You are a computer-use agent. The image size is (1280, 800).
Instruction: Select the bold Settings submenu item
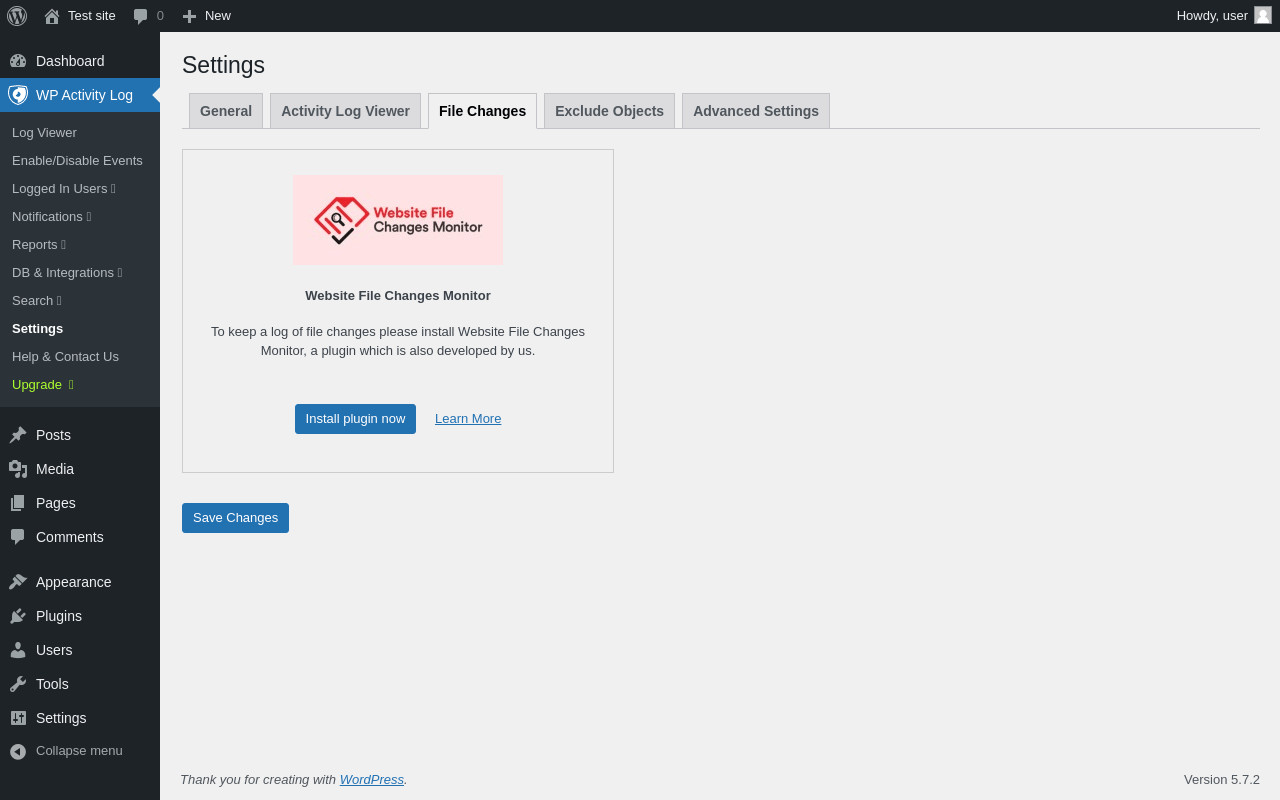click(80, 329)
